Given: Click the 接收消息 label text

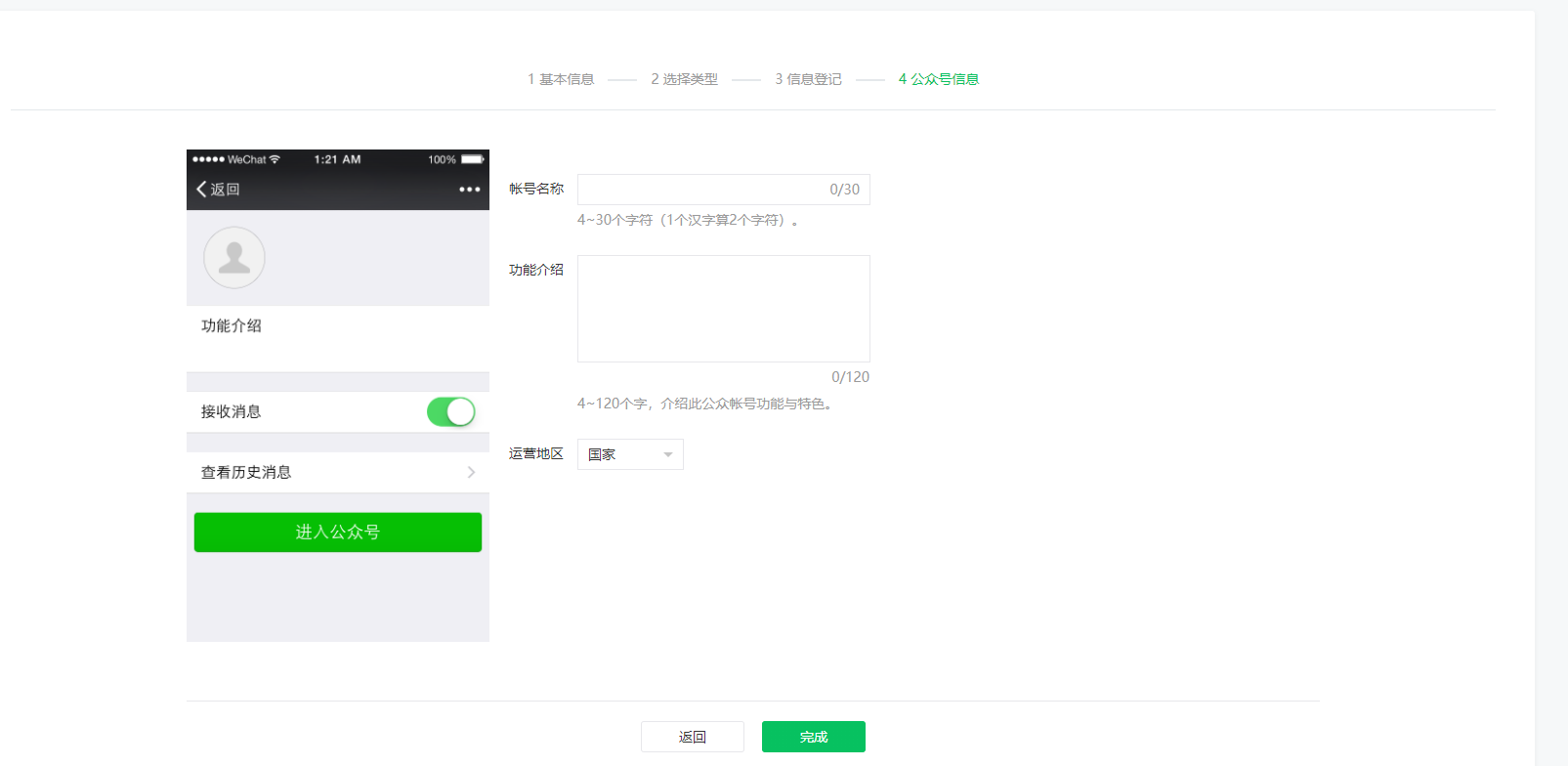Looking at the screenshot, I should pos(232,411).
